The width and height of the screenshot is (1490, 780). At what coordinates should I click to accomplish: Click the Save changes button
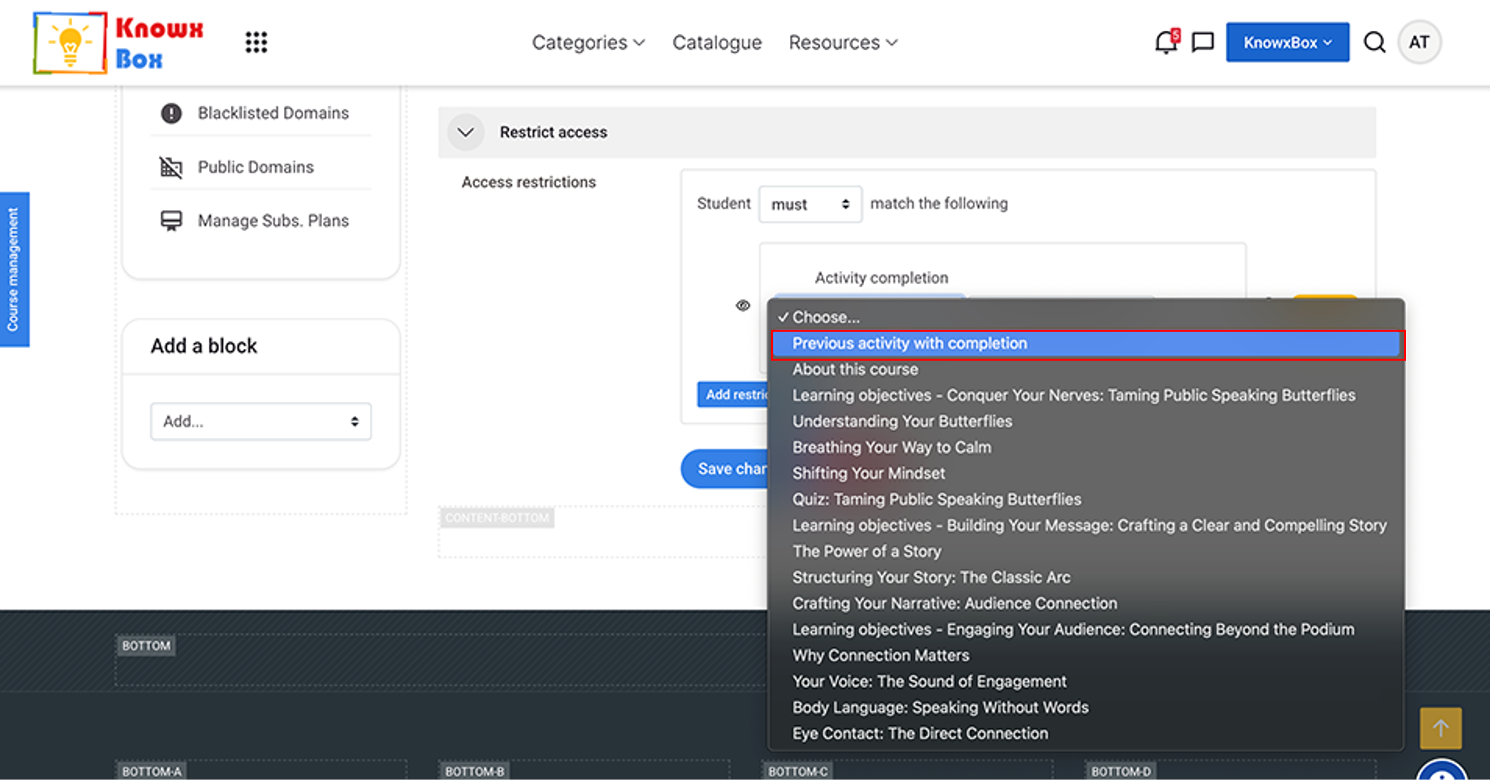pos(725,469)
